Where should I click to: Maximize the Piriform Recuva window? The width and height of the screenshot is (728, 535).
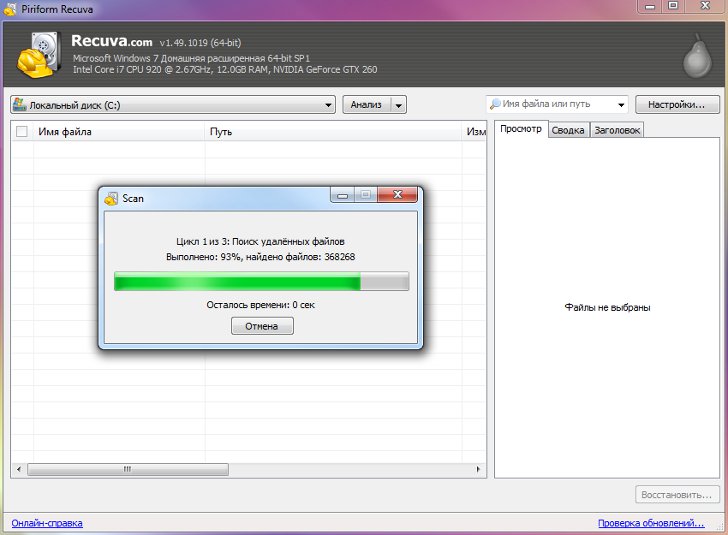click(x=673, y=6)
